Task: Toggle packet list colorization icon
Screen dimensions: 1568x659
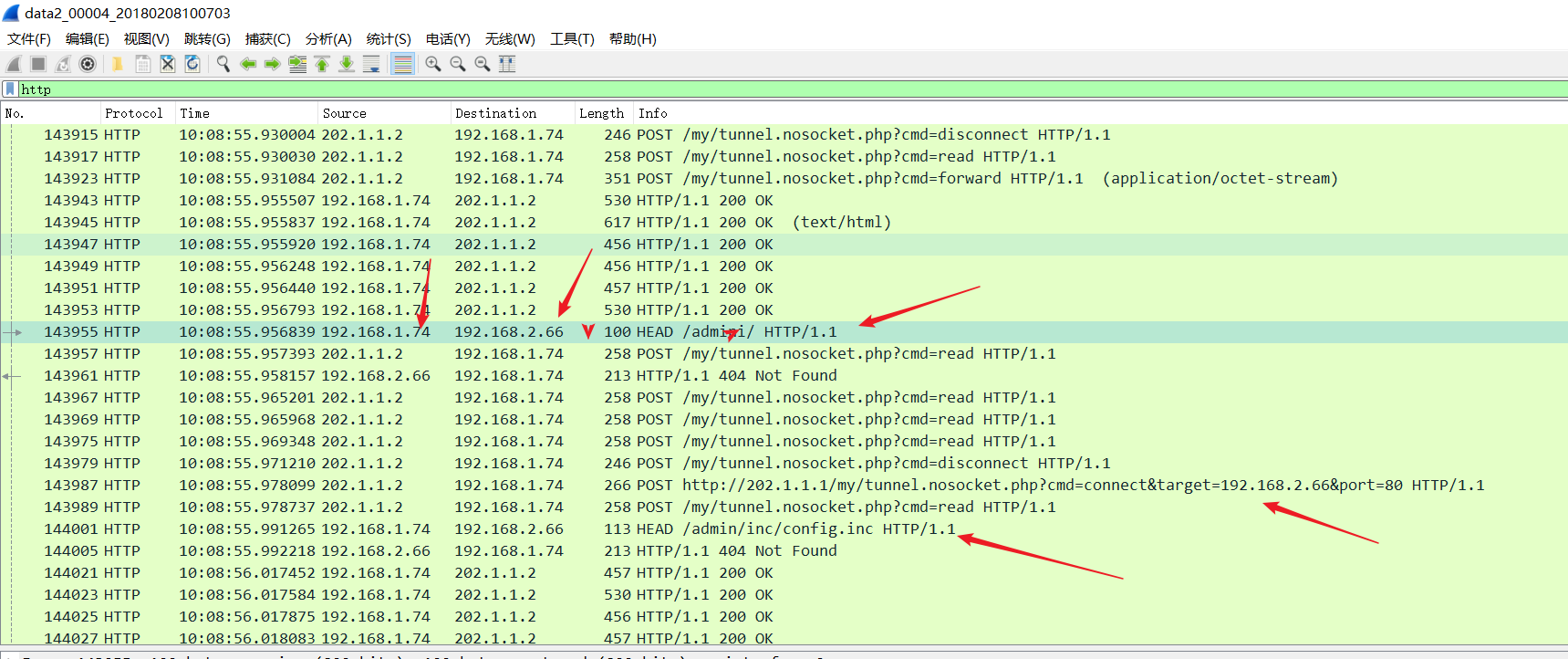Action: (x=402, y=64)
